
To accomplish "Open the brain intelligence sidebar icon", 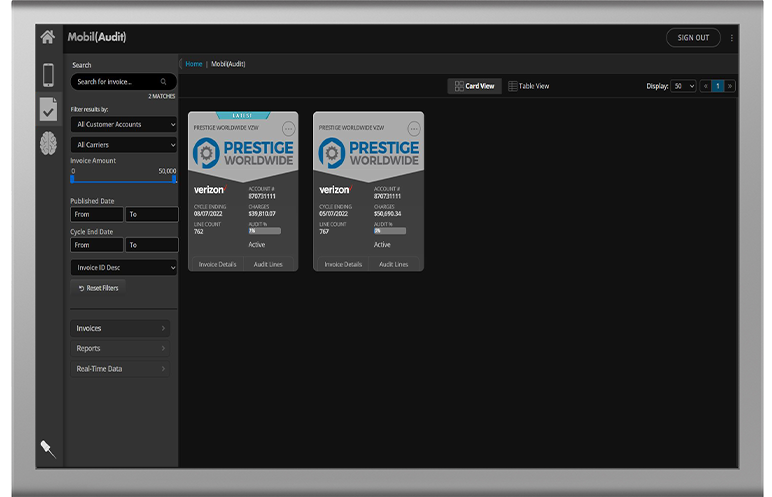I will 48,144.
